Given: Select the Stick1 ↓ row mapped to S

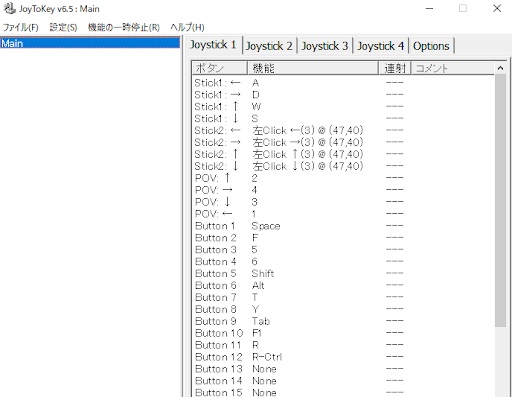Looking at the screenshot, I should coord(343,118).
